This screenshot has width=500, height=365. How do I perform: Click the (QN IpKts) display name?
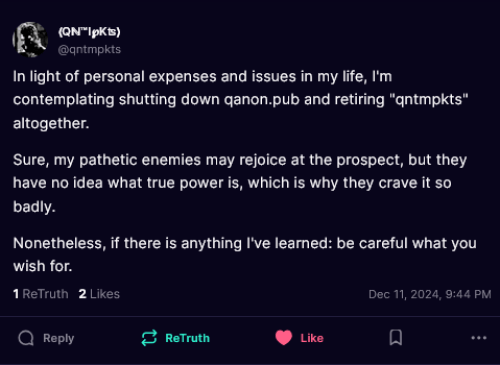coord(89,32)
